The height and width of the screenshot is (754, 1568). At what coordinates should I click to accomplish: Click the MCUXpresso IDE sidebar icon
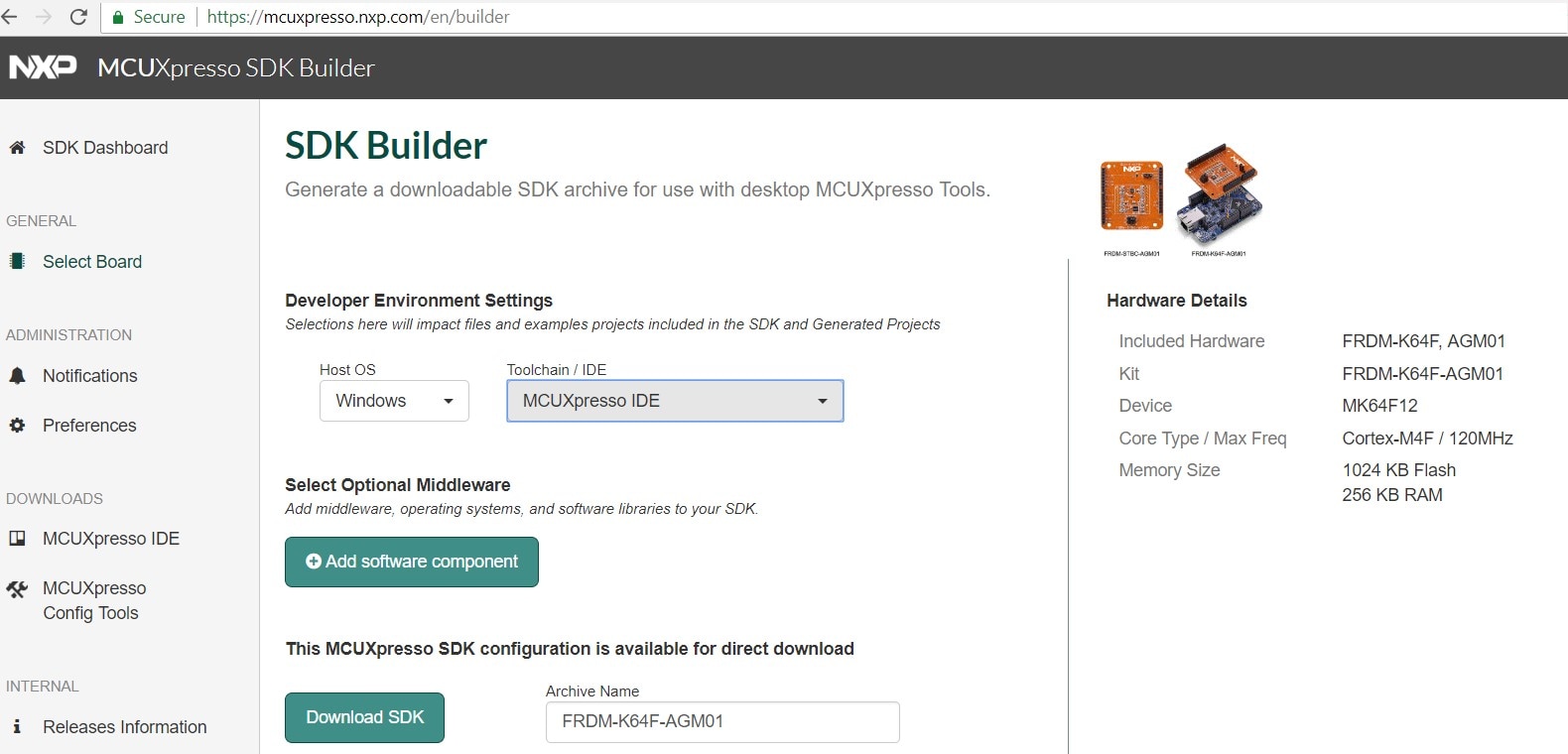pos(17,539)
